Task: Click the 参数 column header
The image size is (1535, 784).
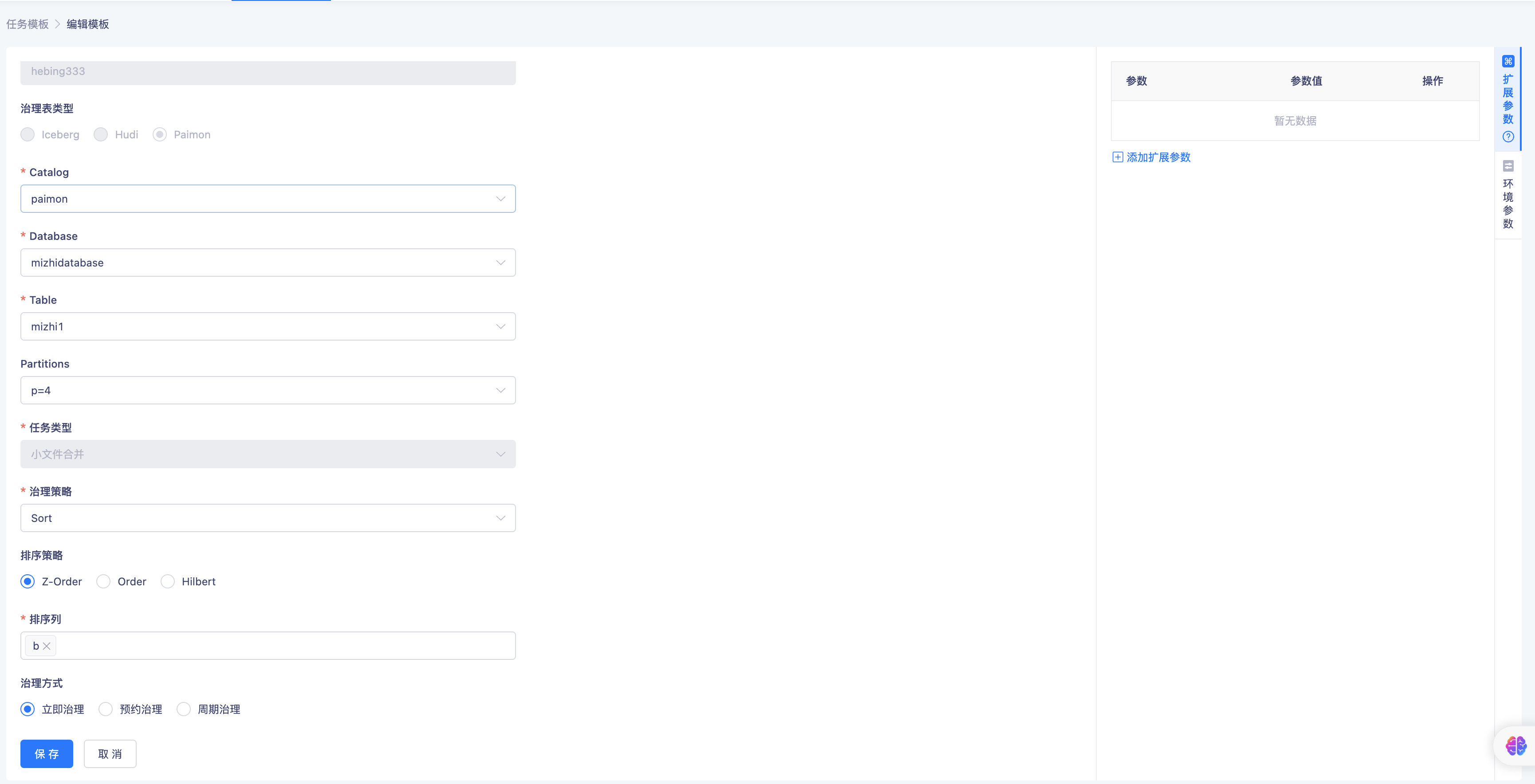Action: pyautogui.click(x=1136, y=81)
